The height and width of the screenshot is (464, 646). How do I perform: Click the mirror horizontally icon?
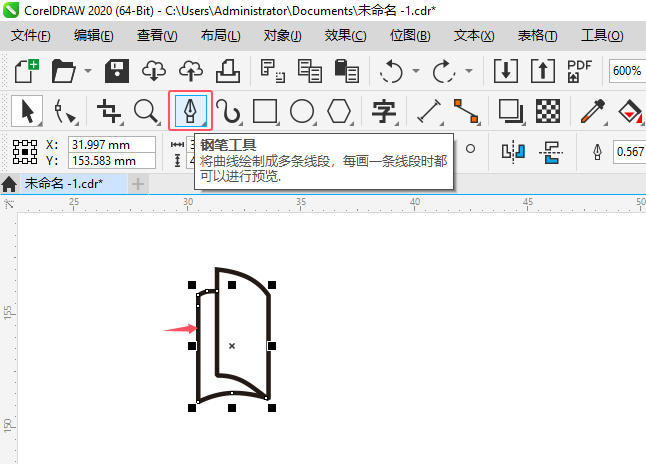513,152
